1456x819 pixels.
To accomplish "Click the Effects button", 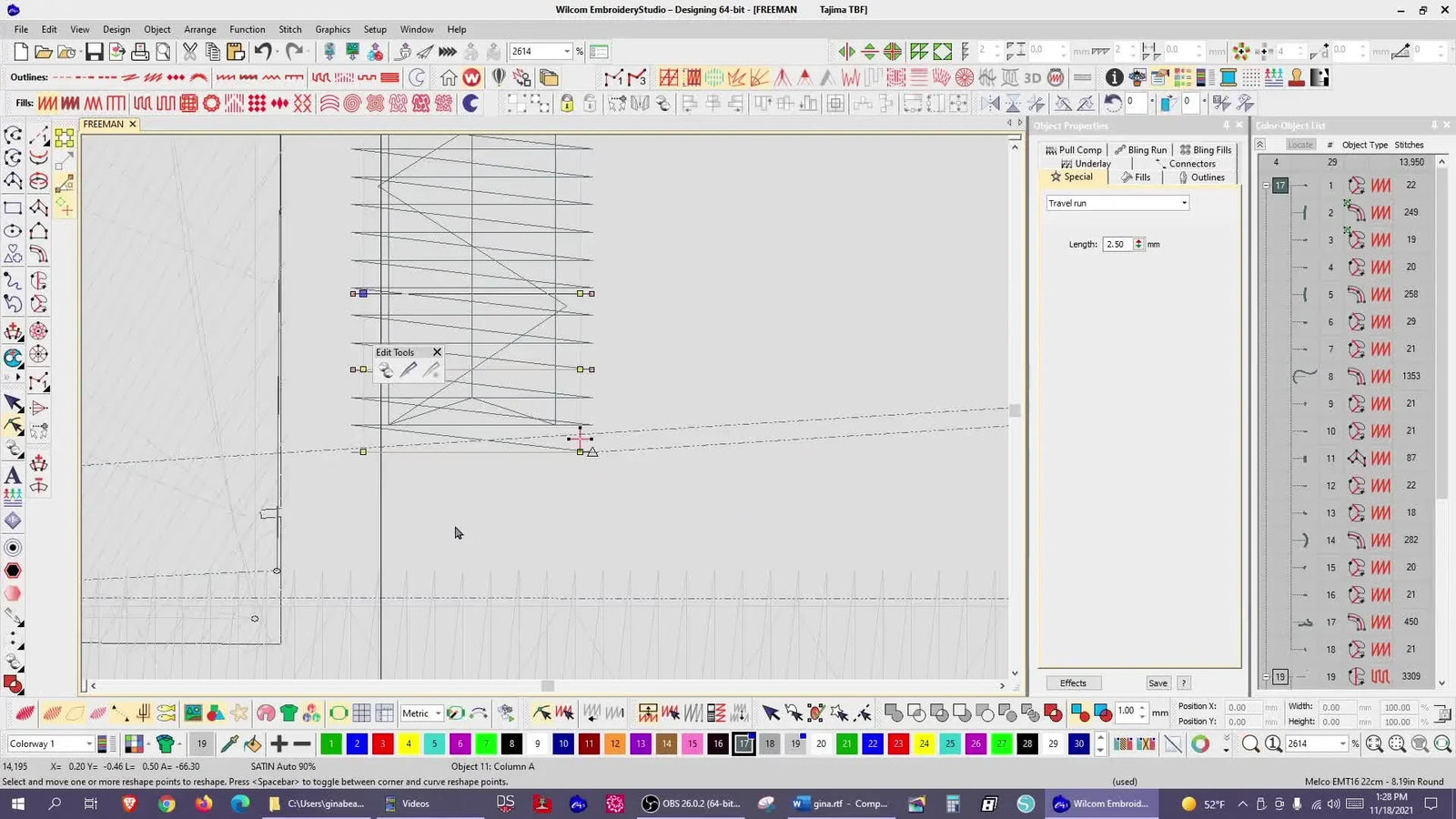I will pos(1073,683).
